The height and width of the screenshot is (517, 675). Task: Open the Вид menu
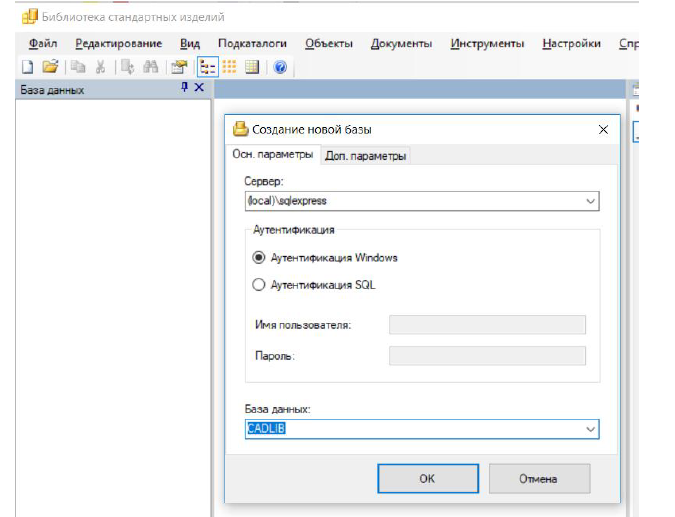pos(190,43)
